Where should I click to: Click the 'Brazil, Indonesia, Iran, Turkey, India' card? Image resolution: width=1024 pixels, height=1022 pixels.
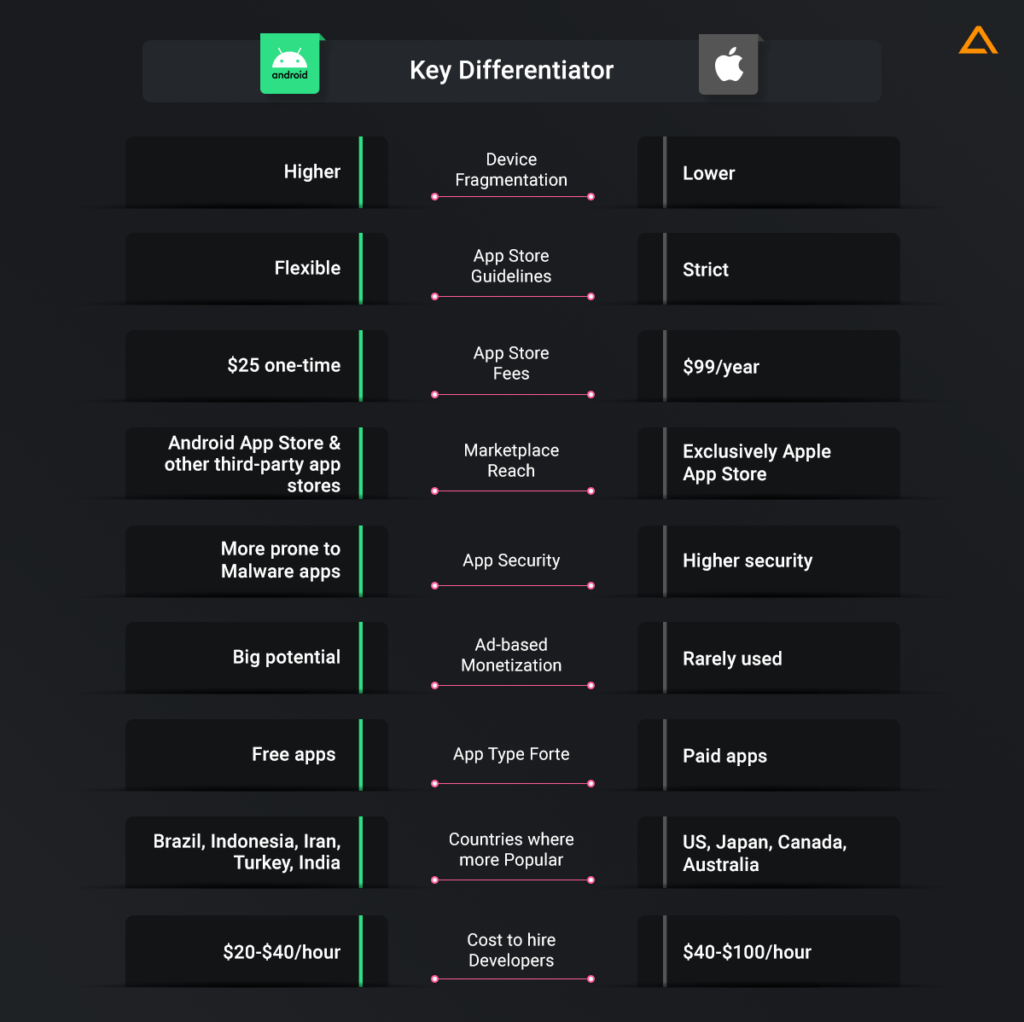tap(257, 852)
